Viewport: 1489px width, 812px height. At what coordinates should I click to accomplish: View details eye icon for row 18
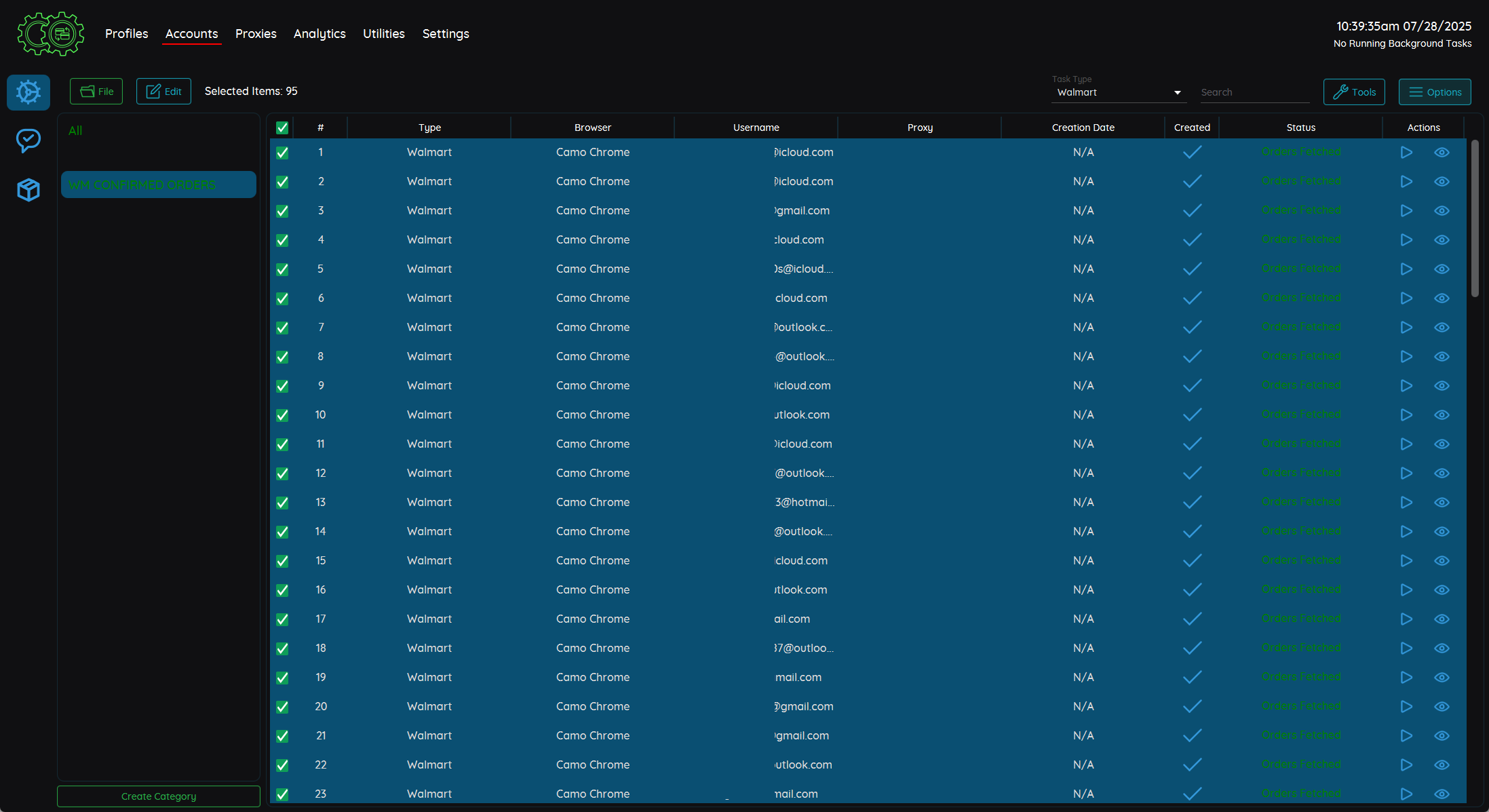point(1442,649)
